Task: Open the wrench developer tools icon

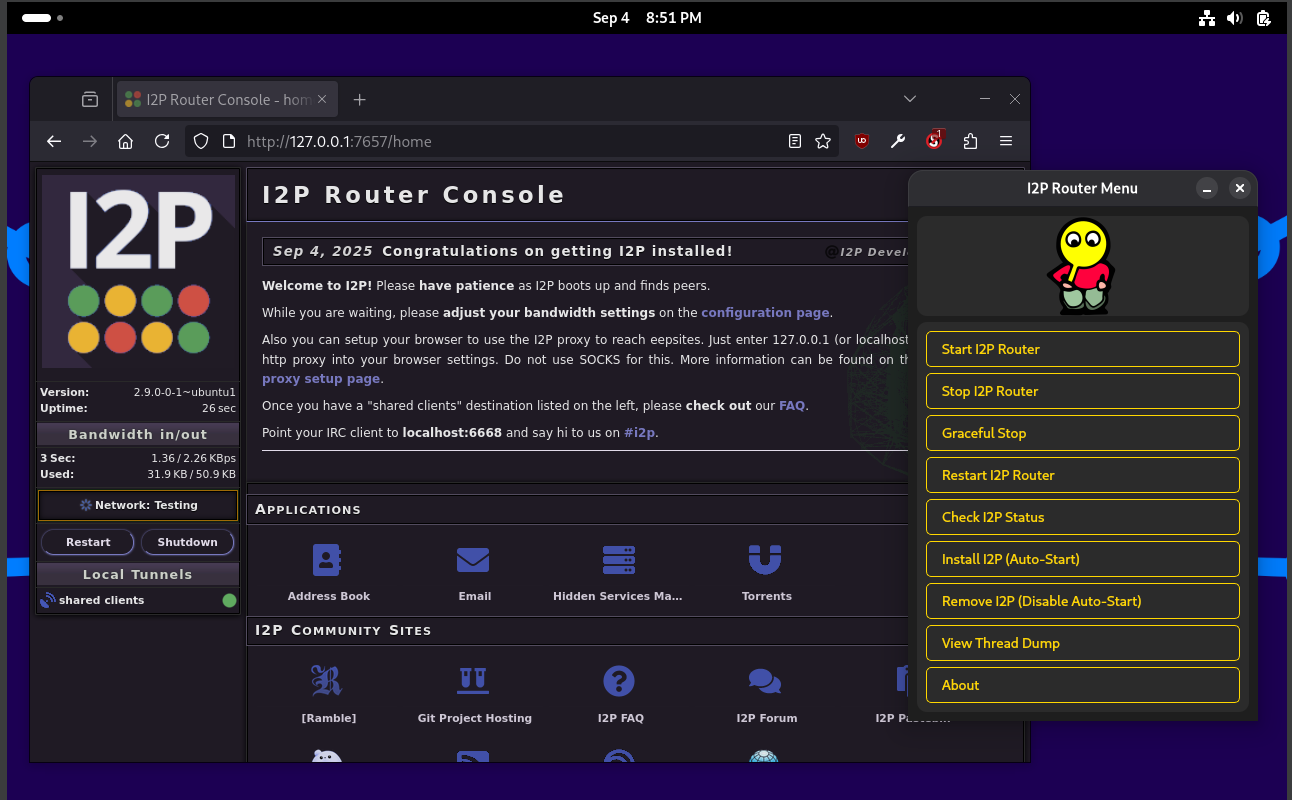Action: 898,141
